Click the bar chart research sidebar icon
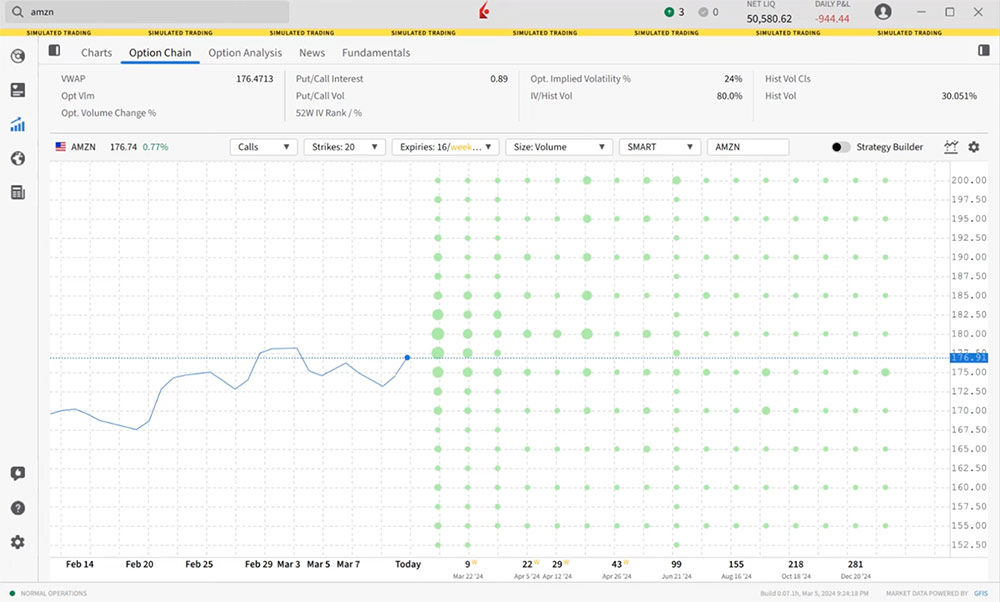 click(x=17, y=125)
